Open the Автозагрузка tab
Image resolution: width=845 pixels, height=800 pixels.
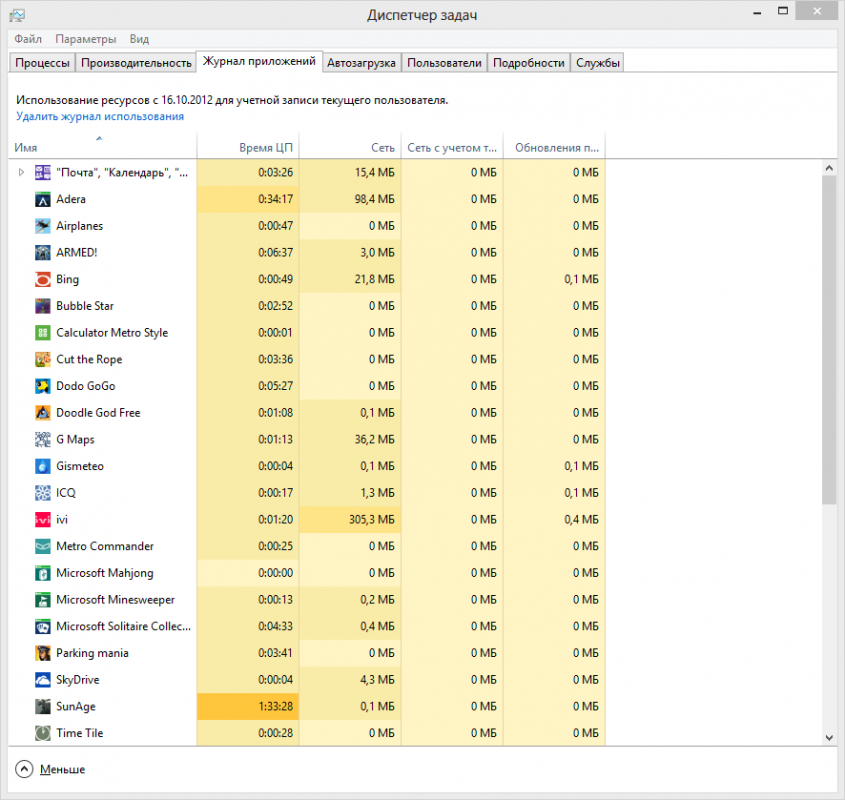361,63
